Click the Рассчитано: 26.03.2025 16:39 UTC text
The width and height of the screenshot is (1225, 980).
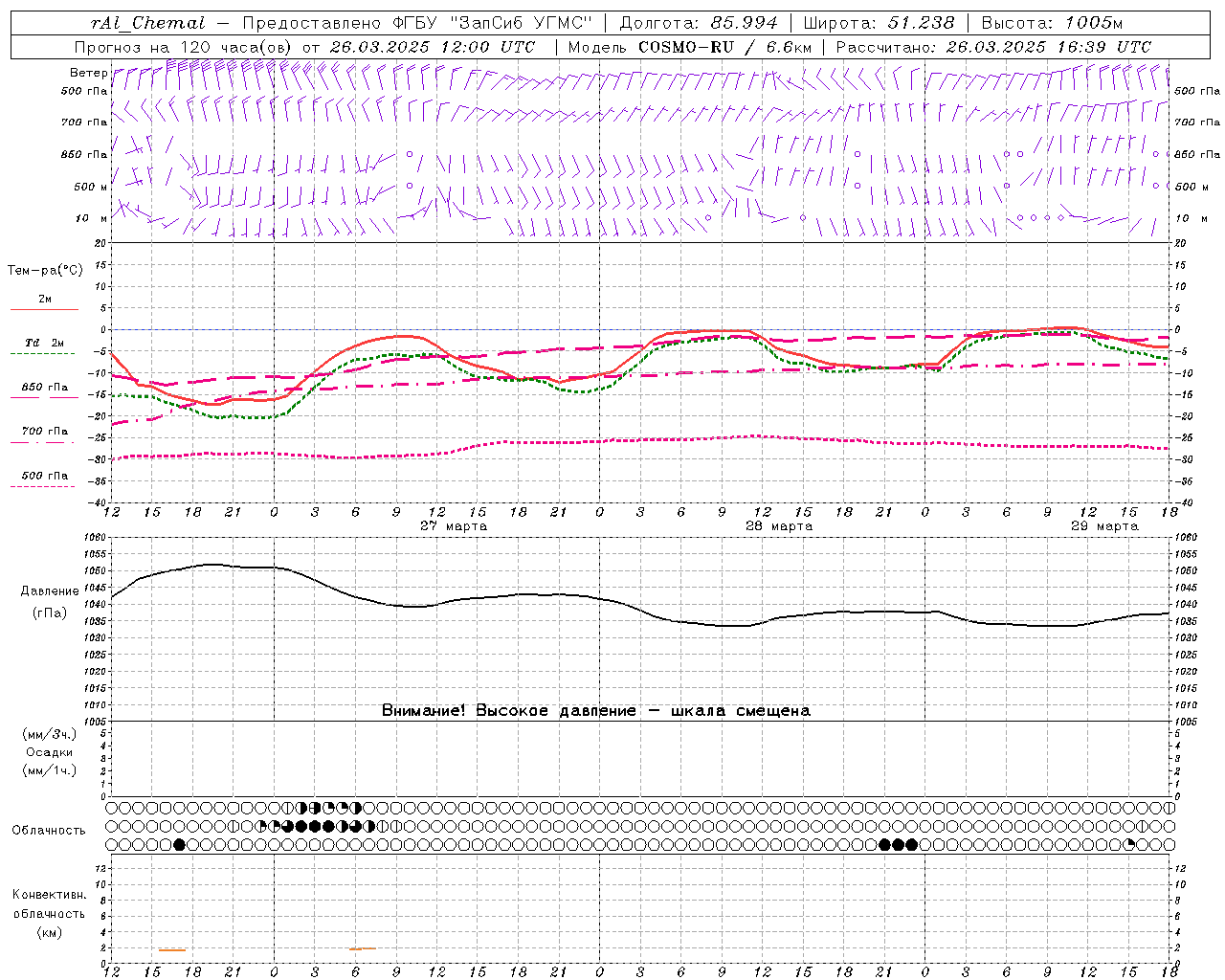[993, 47]
